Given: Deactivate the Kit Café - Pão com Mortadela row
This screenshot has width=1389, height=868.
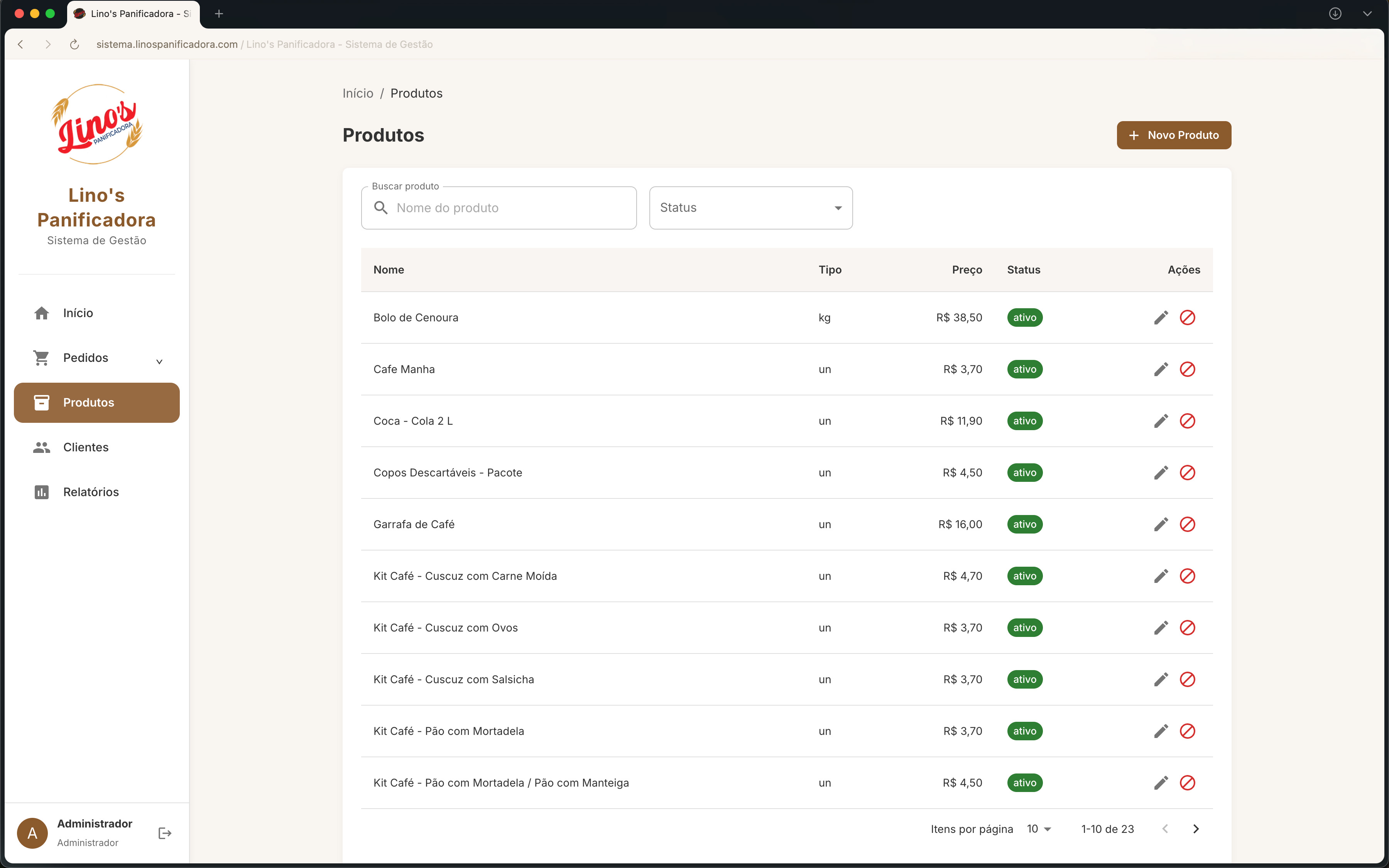Looking at the screenshot, I should (x=1187, y=731).
